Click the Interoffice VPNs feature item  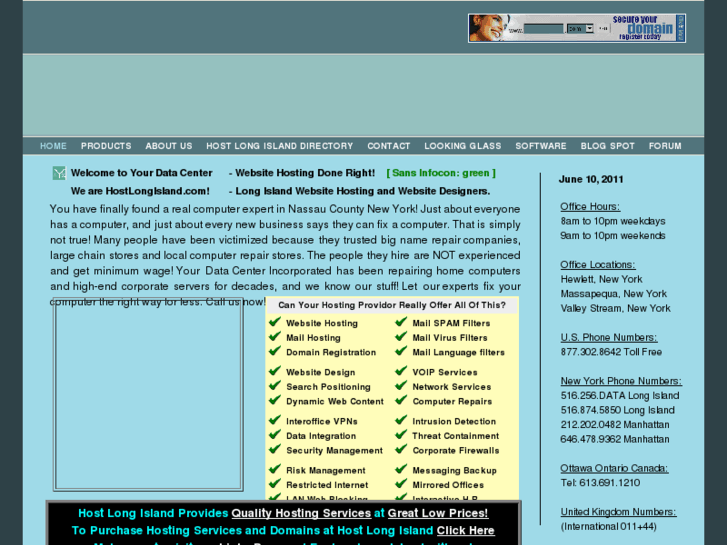point(322,422)
